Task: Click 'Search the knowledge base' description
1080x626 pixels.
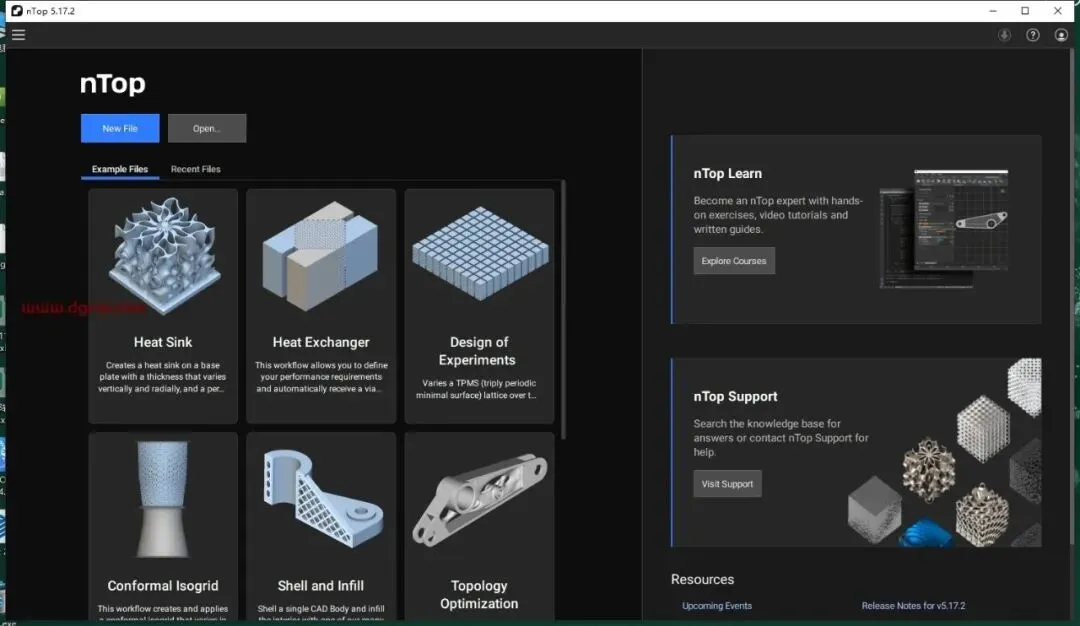Action: click(x=780, y=438)
